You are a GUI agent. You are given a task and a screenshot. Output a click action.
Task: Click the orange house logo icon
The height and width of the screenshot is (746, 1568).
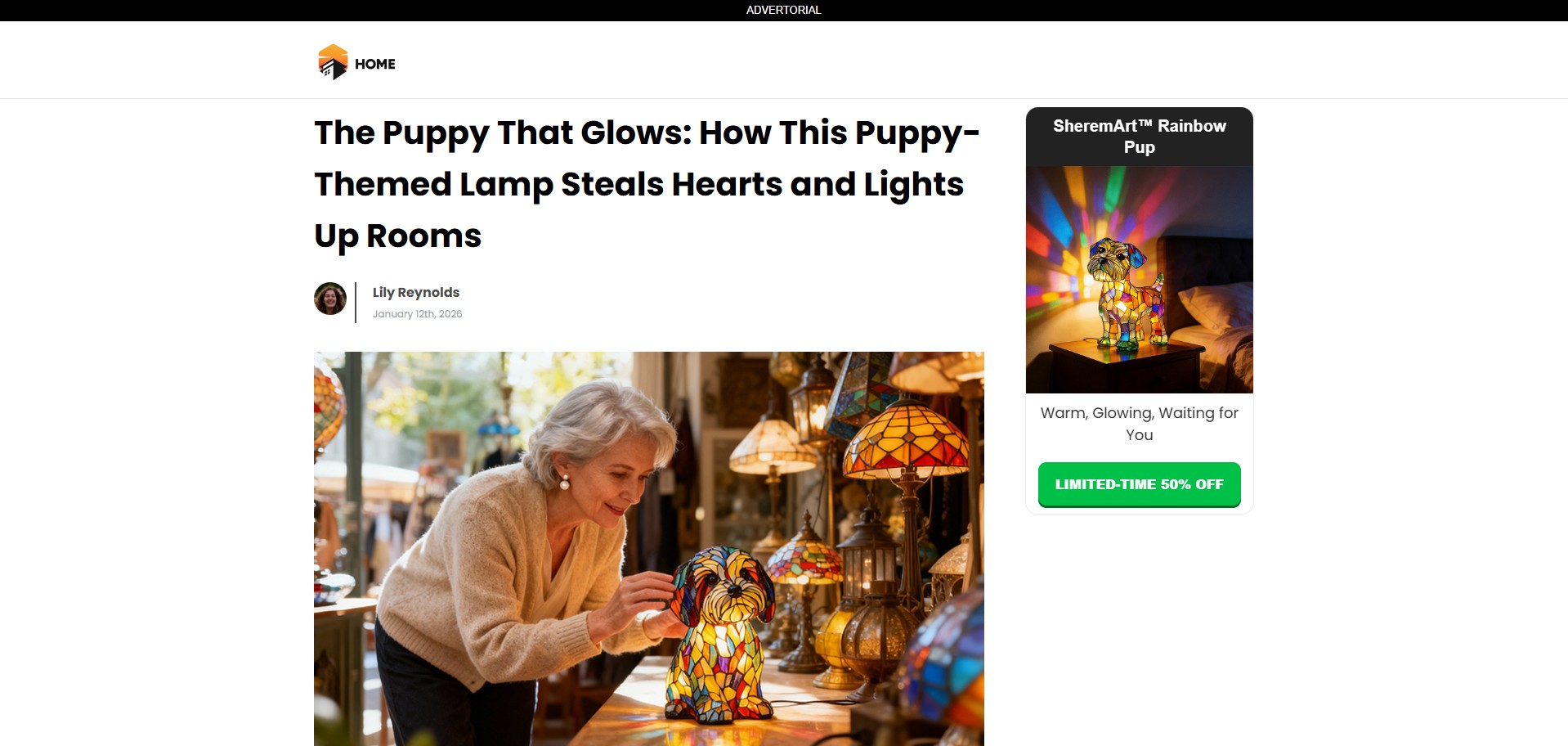tap(333, 62)
